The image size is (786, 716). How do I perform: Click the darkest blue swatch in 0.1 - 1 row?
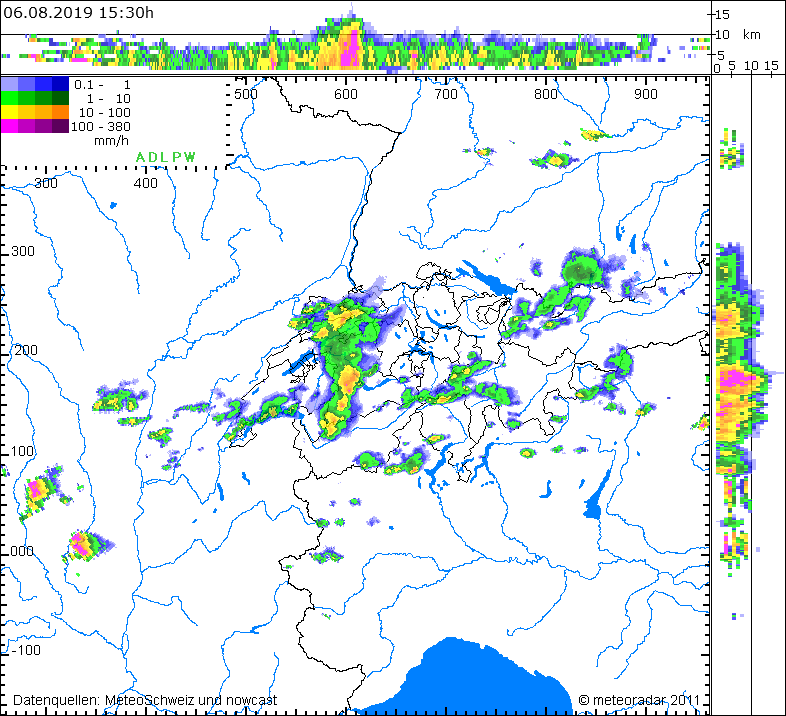tap(61, 84)
